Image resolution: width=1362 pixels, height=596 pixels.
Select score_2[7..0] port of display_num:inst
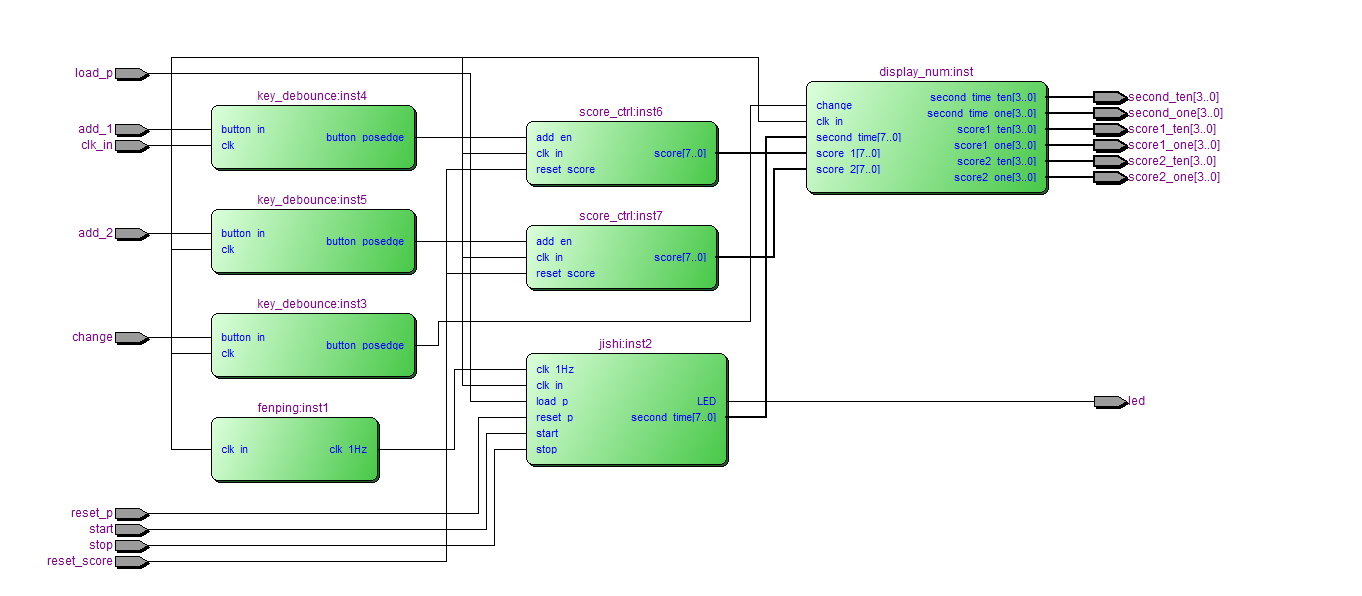848,170
